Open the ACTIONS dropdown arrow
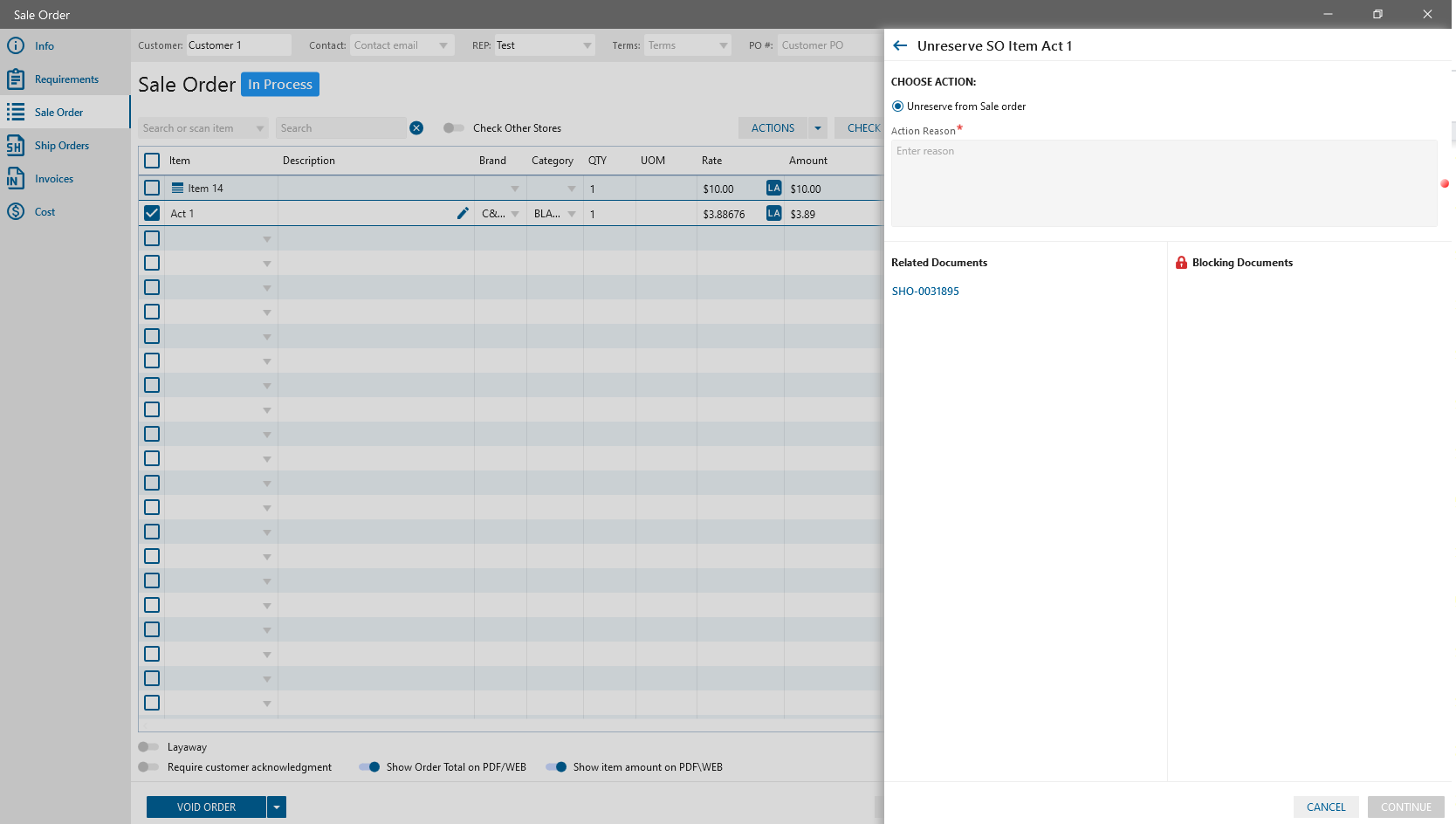Screen dimensions: 1456x824 point(818,128)
